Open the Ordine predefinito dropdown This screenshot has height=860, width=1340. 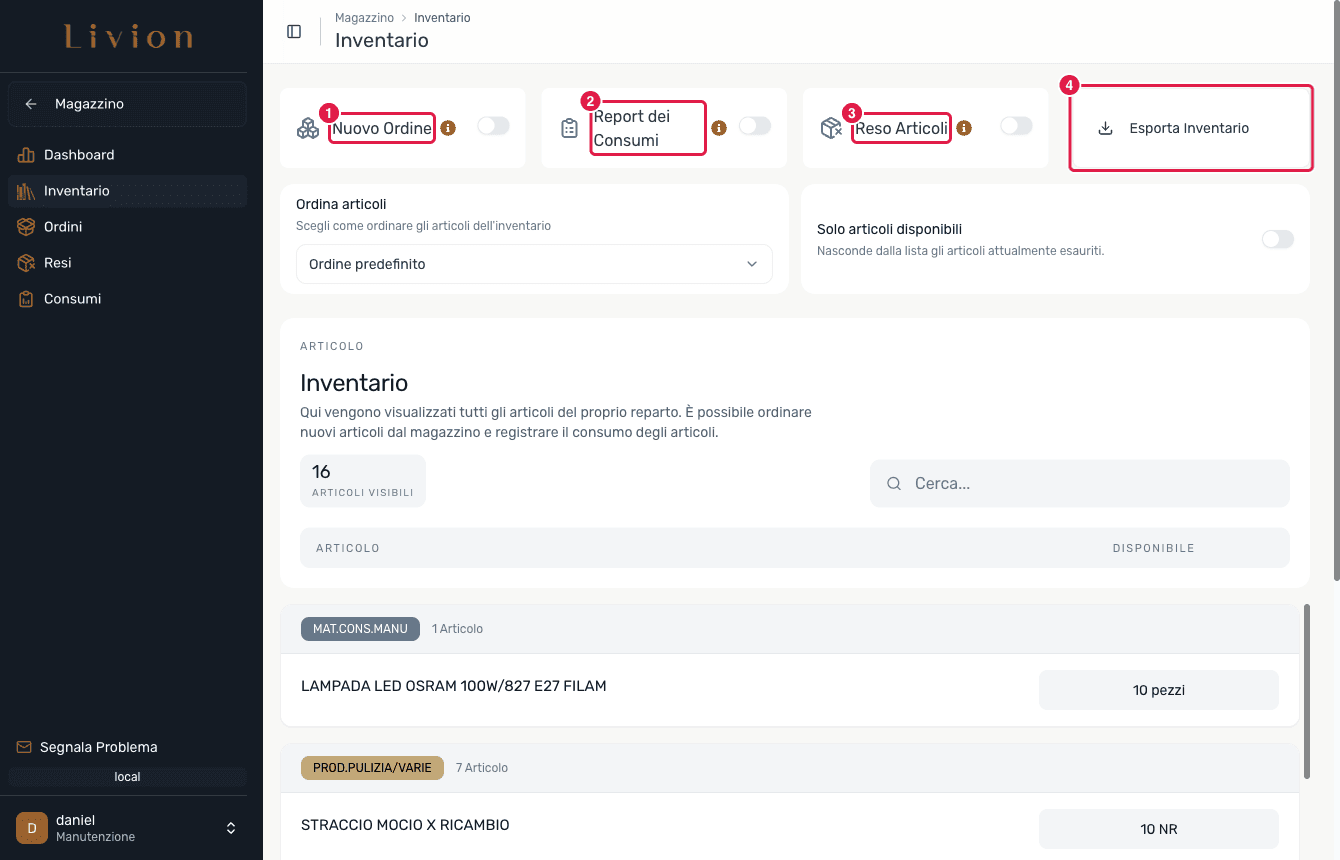click(534, 264)
